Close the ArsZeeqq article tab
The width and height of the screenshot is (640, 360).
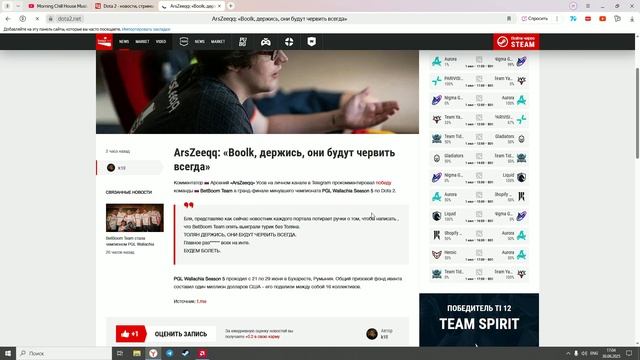coord(219,6)
